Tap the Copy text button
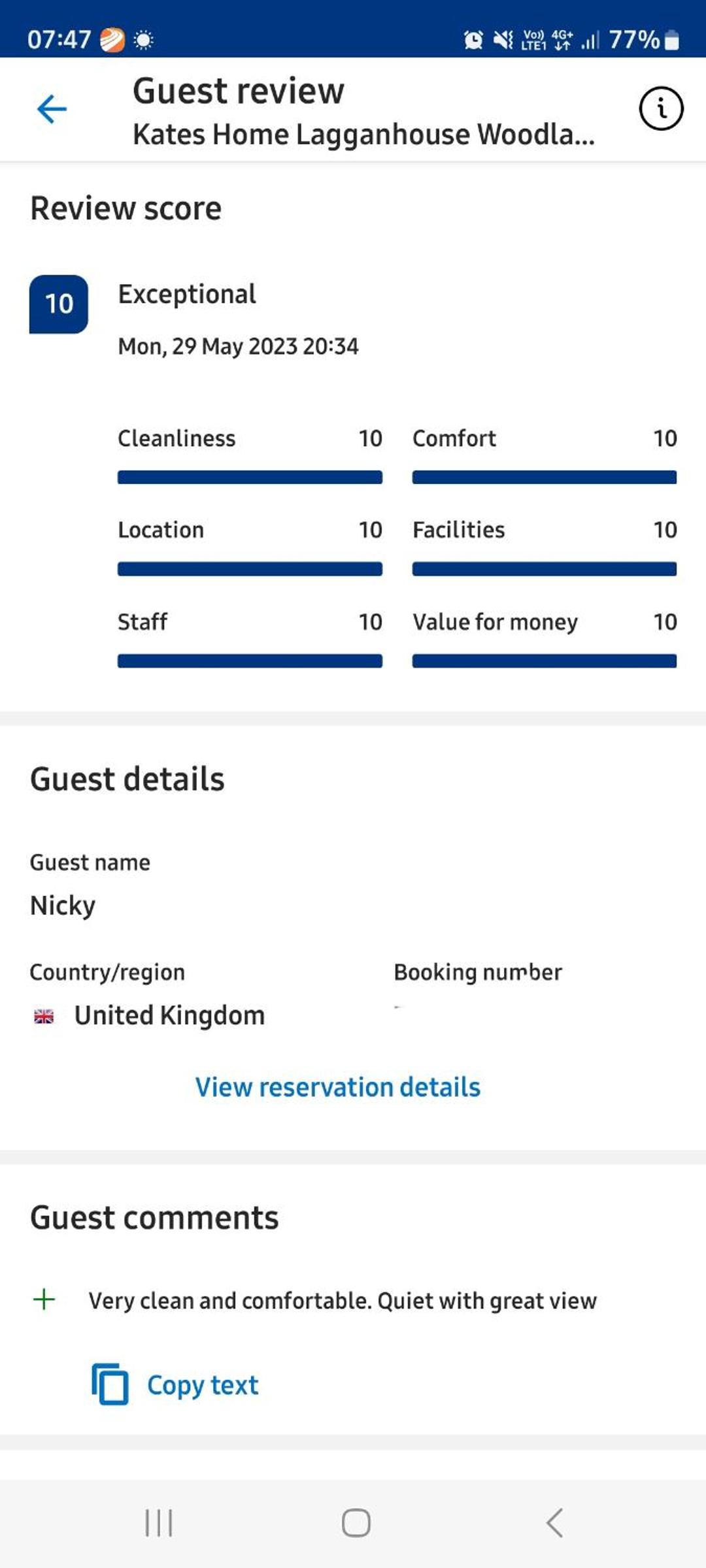 click(175, 1384)
